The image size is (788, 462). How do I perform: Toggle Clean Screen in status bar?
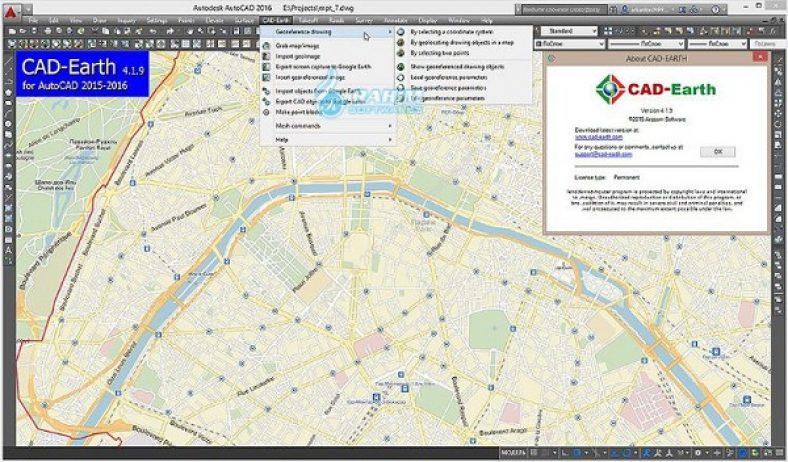767,453
